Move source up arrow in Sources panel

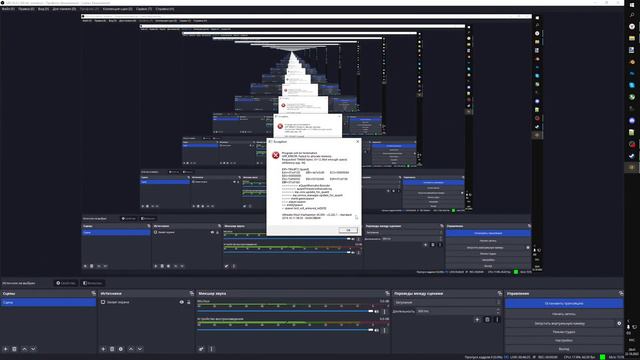[x=131, y=349]
